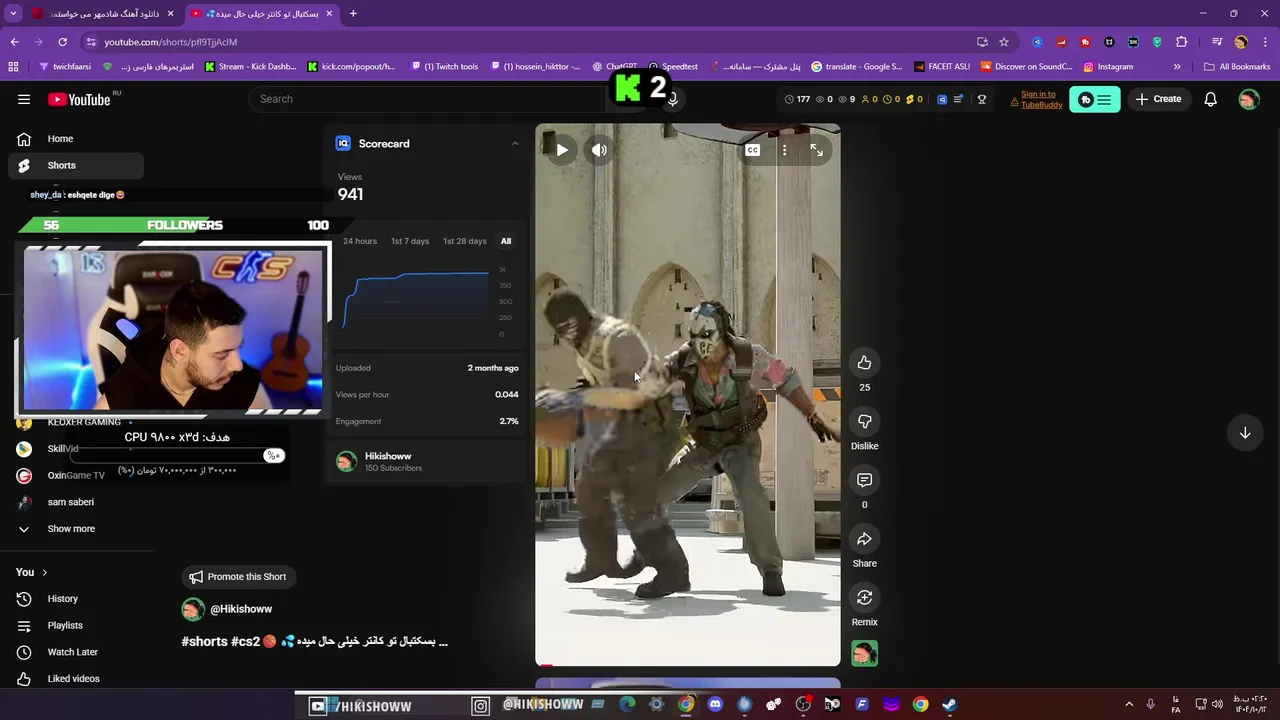Screen dimensions: 1280x720
Task: Open a new Chrome tab
Action: pyautogui.click(x=353, y=14)
